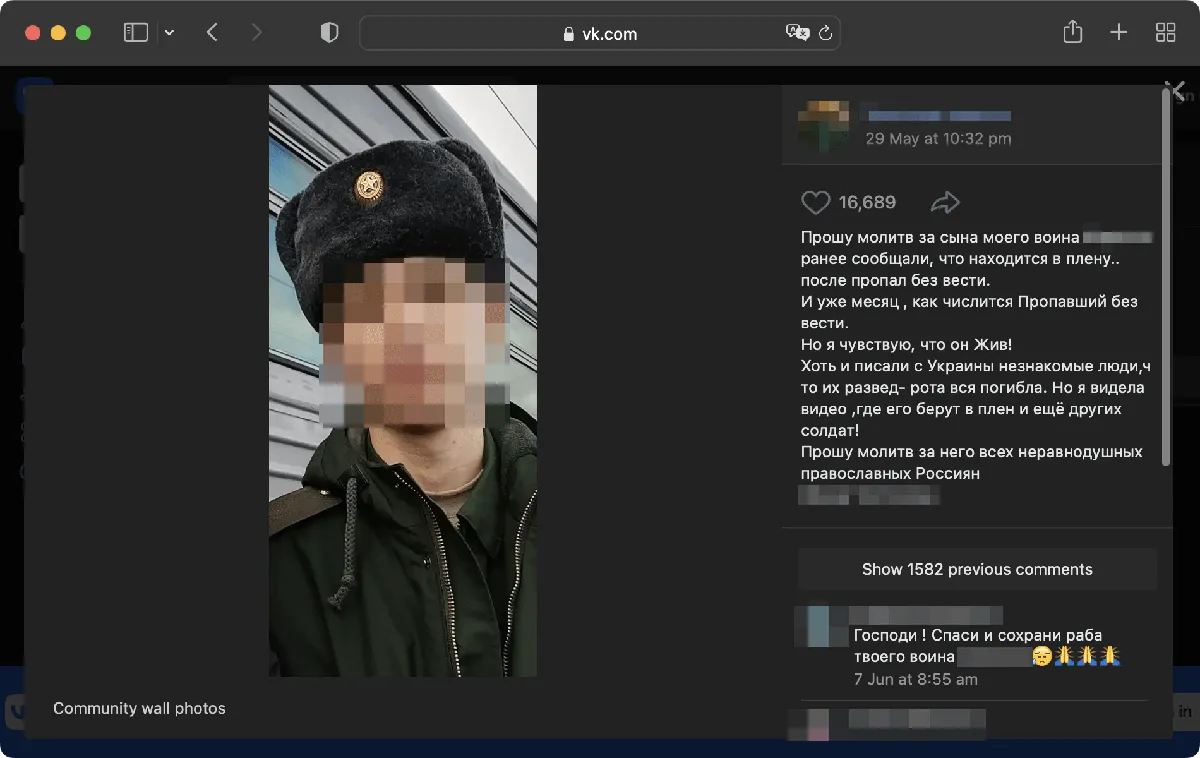Image resolution: width=1200 pixels, height=758 pixels.
Task: Open the Safari share sheet icon
Action: pyautogui.click(x=1073, y=32)
